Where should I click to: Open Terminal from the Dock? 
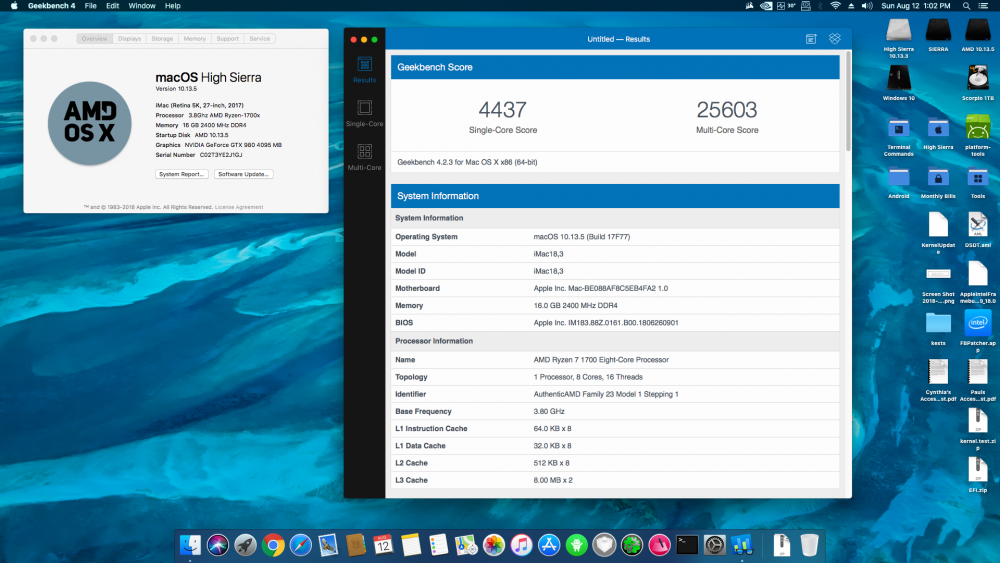[x=687, y=545]
